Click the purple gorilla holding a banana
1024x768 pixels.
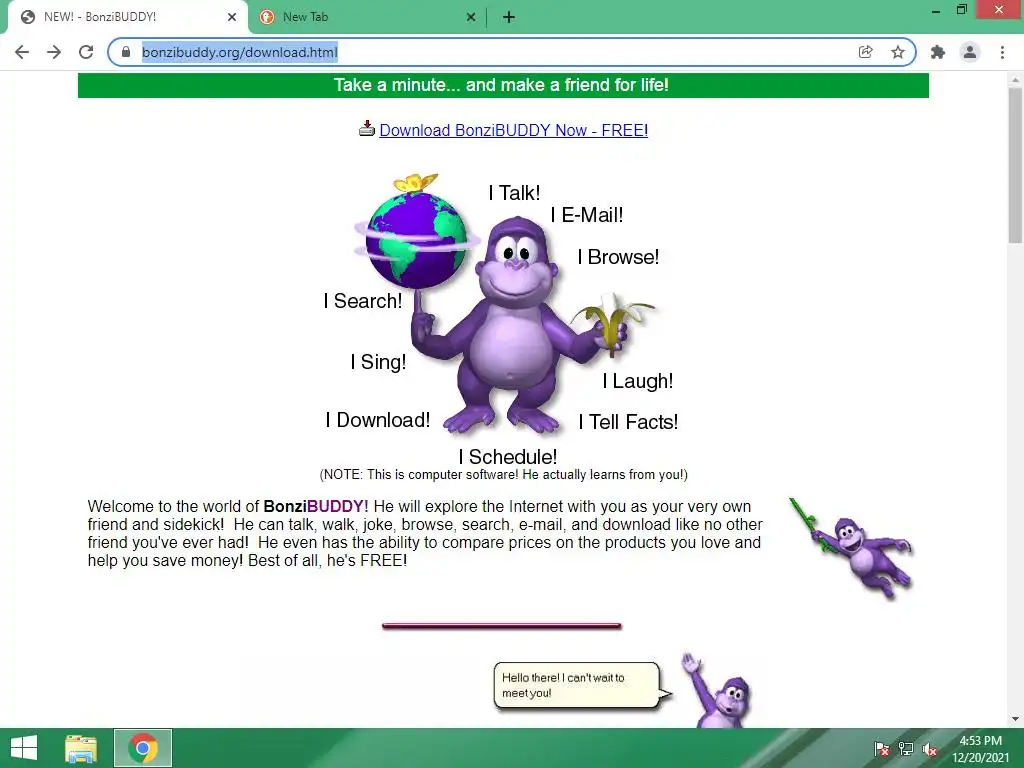519,325
